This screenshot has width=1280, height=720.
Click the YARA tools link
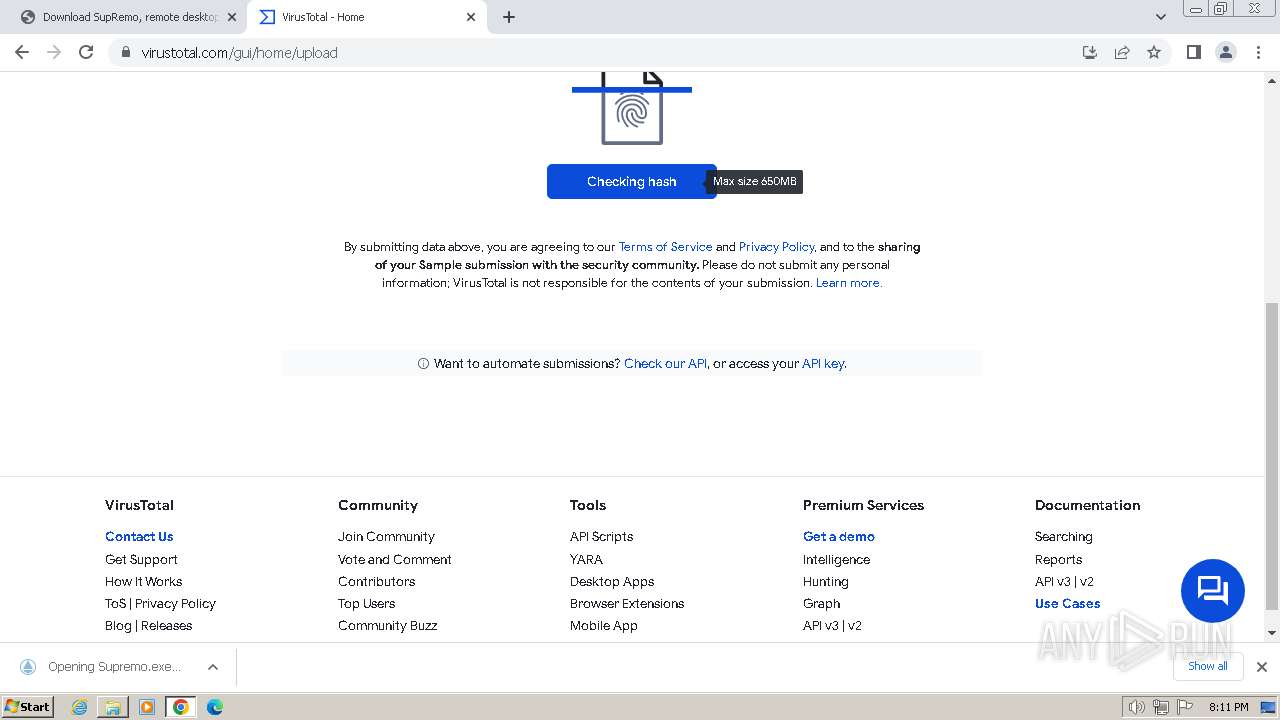click(586, 560)
